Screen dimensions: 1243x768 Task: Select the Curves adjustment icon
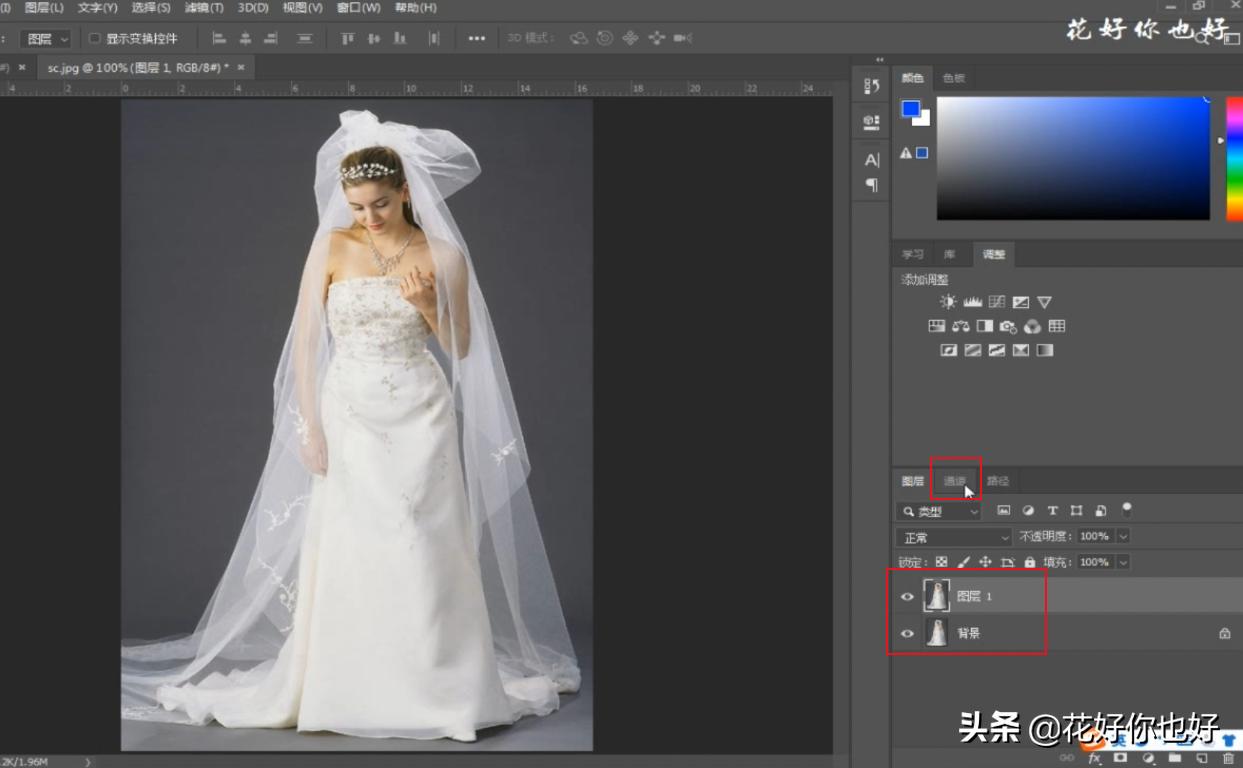997,301
